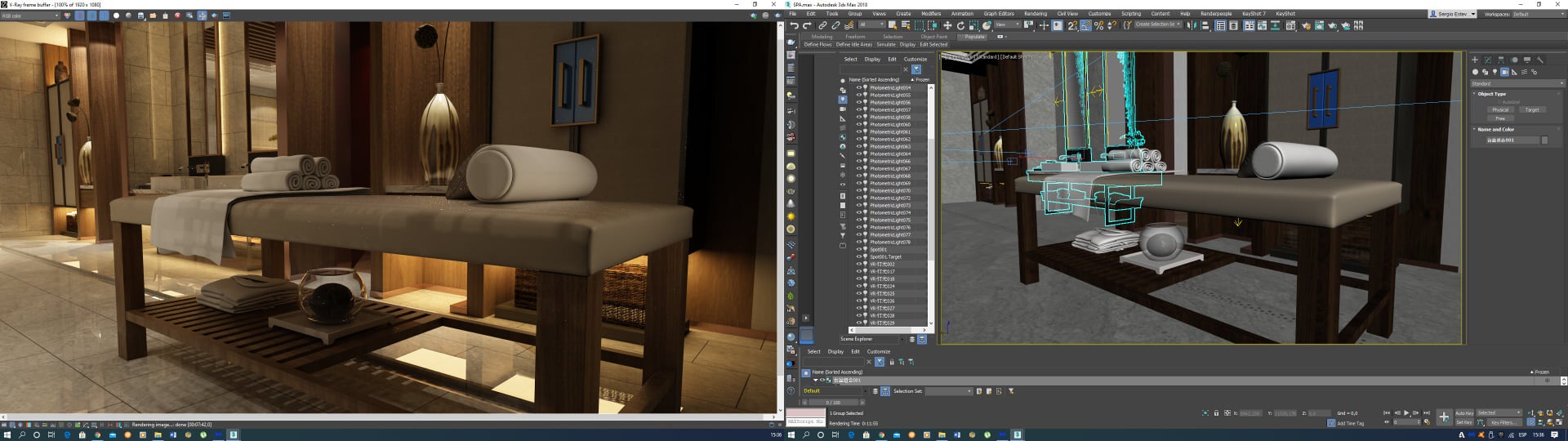Click the Angle Snap toggle icon
The width and height of the screenshot is (1568, 441).
tap(1085, 25)
